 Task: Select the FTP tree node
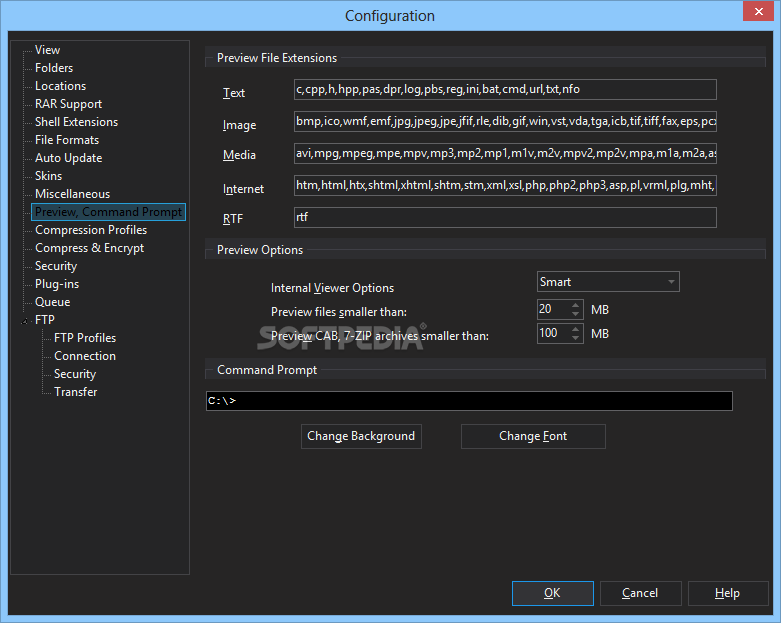(x=44, y=320)
